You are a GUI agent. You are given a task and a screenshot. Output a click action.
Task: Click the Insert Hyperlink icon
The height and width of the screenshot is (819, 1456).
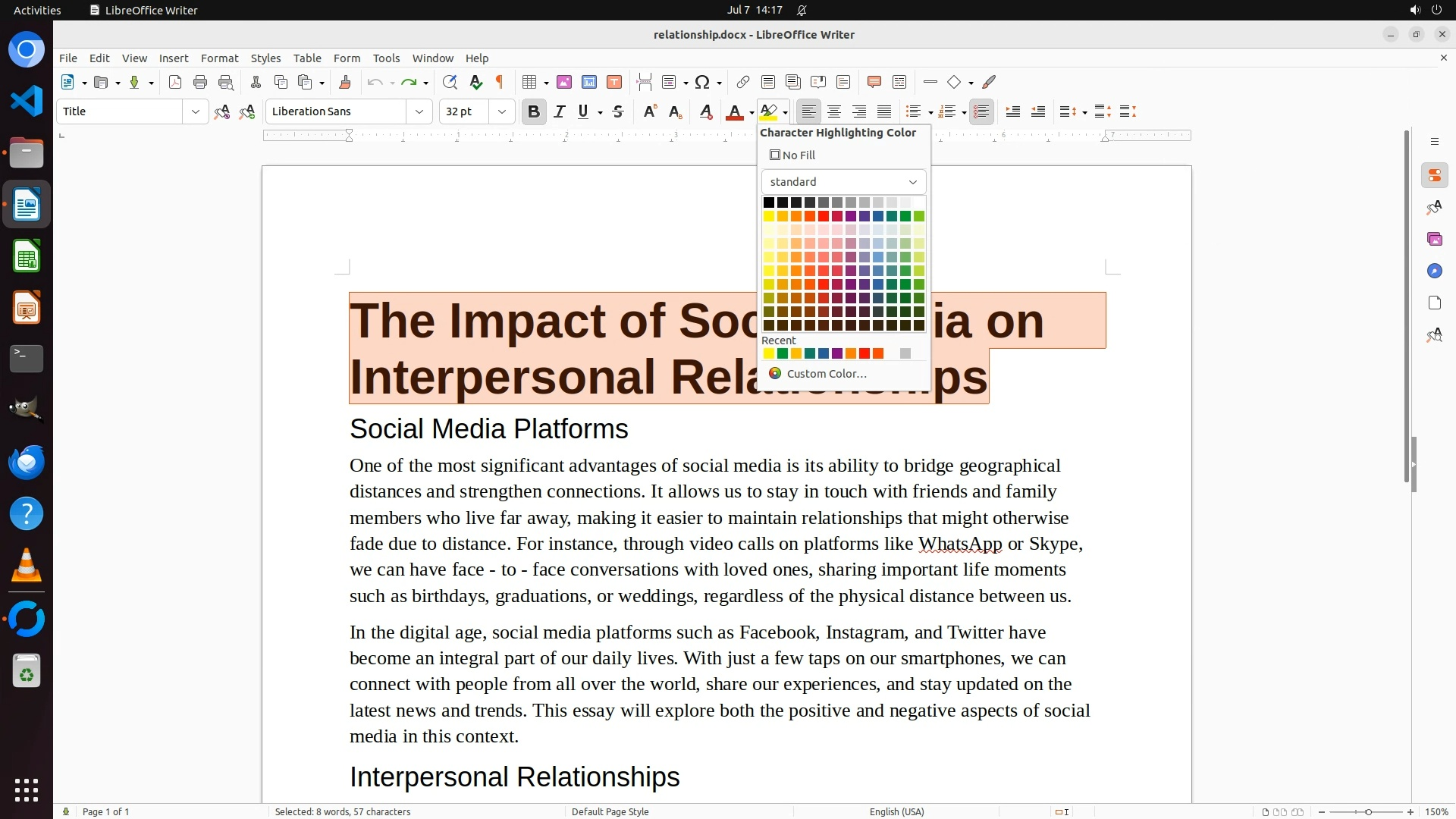[743, 82]
